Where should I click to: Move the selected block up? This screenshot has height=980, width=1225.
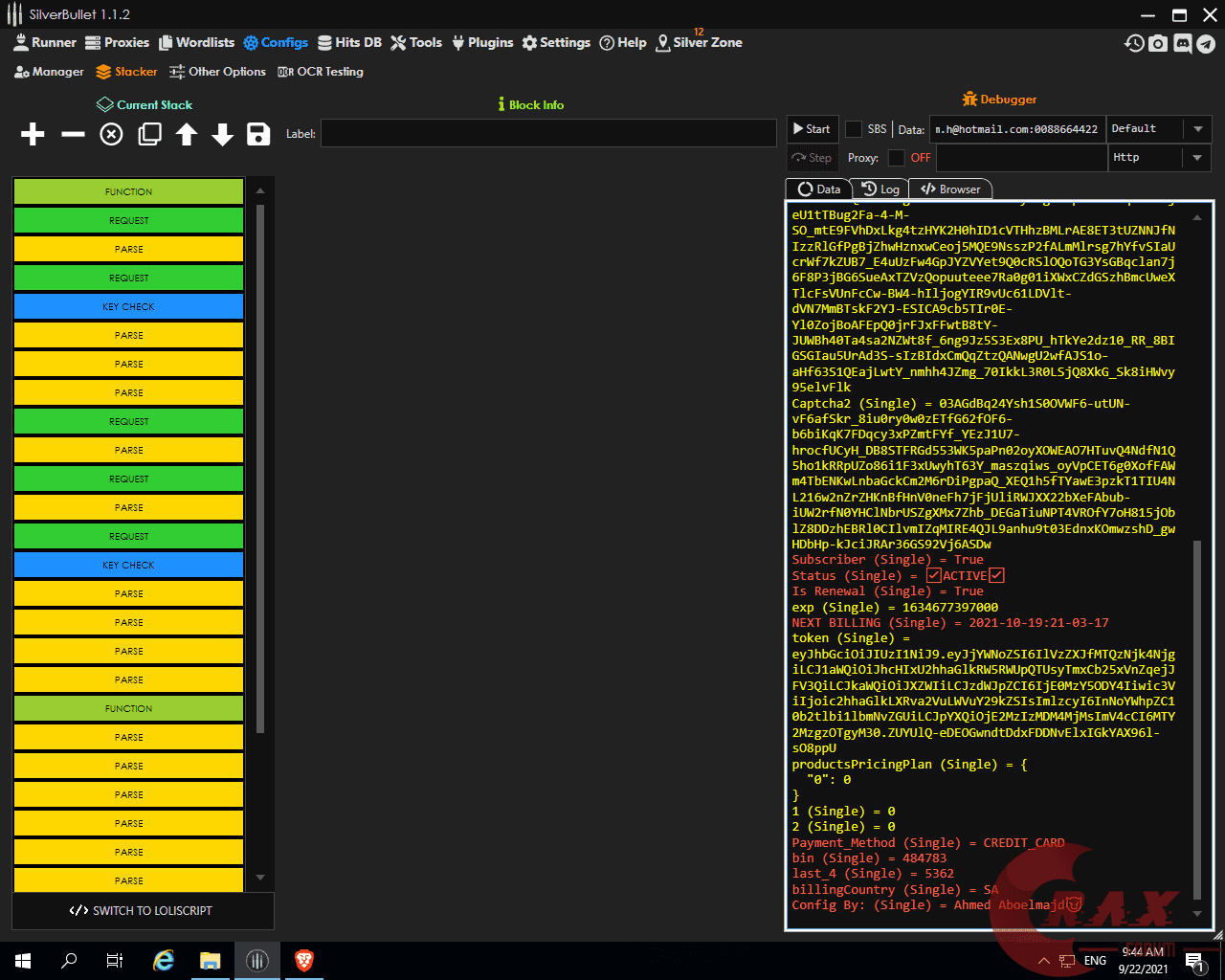tap(187, 135)
